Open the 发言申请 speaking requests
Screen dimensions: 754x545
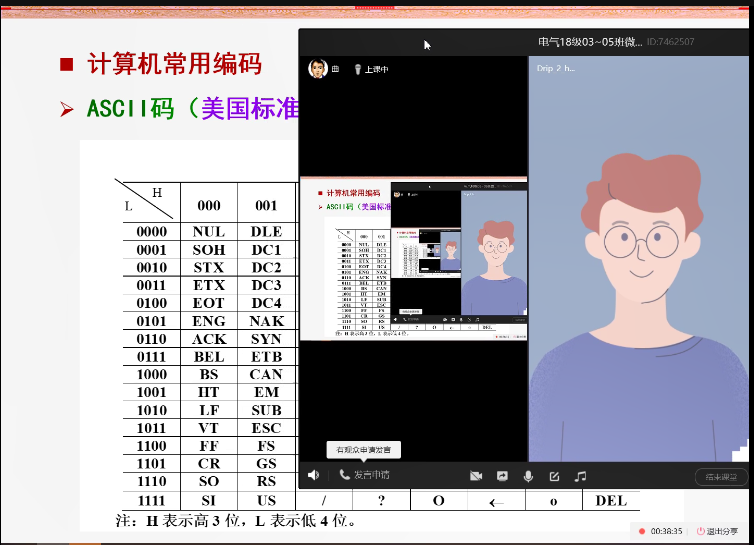coord(364,475)
